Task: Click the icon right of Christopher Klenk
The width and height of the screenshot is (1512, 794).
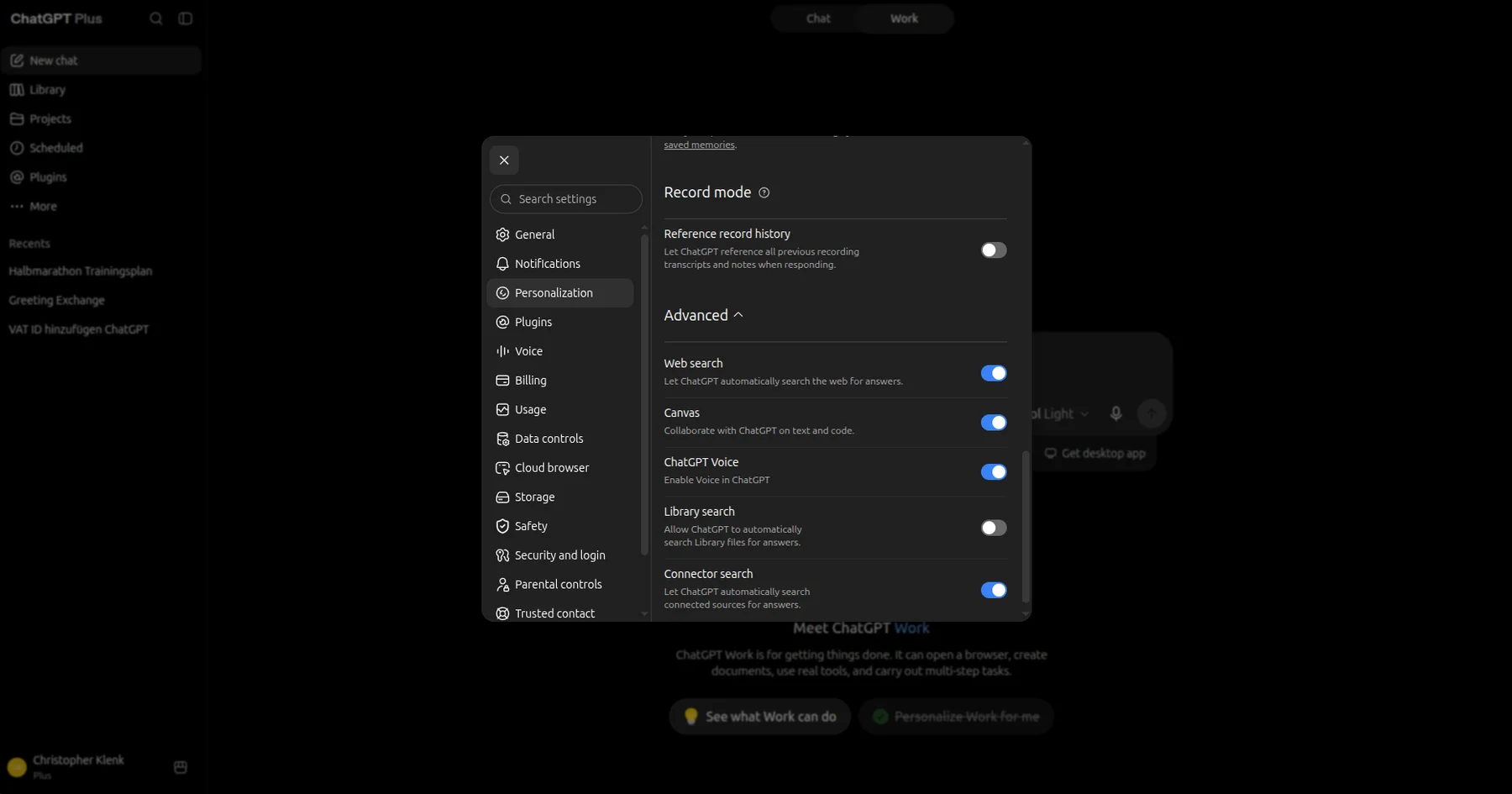Action: (x=180, y=767)
